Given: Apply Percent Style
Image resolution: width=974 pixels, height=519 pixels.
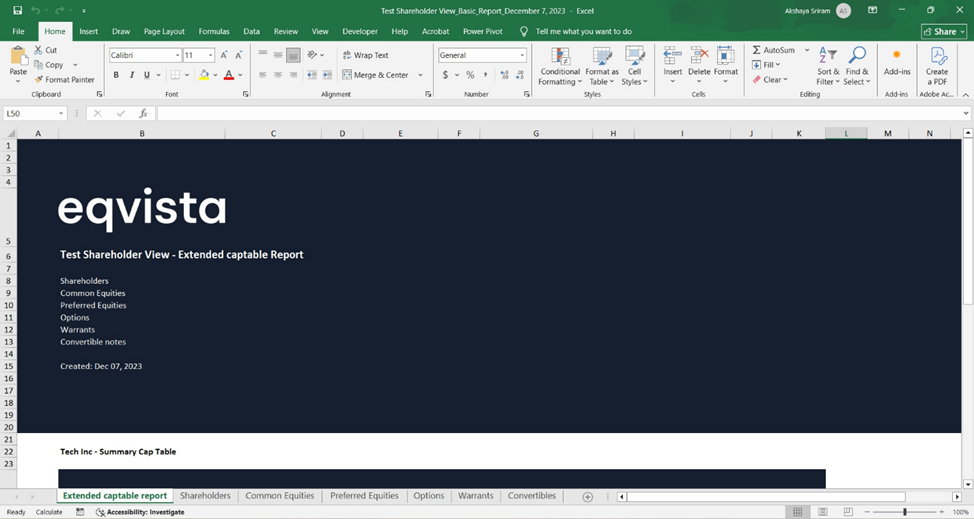Looking at the screenshot, I should coord(470,74).
